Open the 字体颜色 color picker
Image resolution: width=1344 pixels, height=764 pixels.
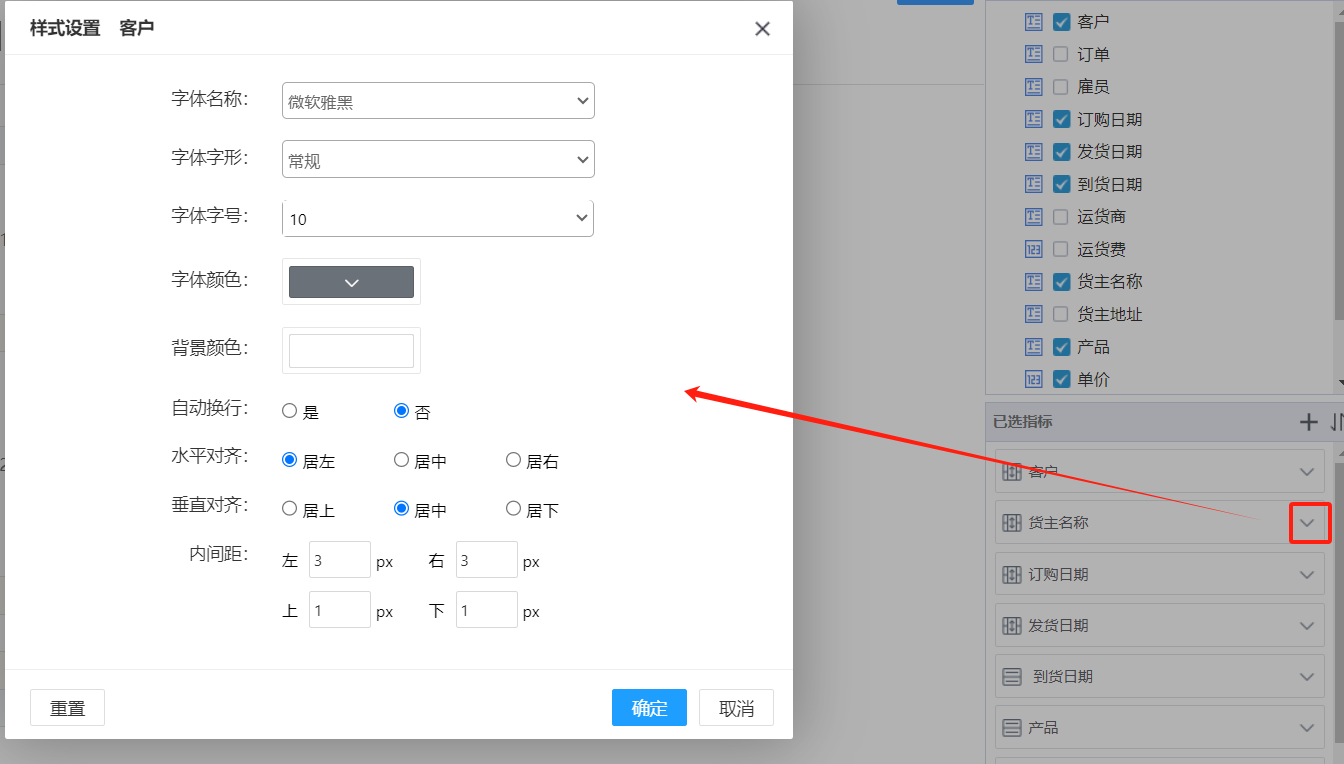(x=351, y=282)
